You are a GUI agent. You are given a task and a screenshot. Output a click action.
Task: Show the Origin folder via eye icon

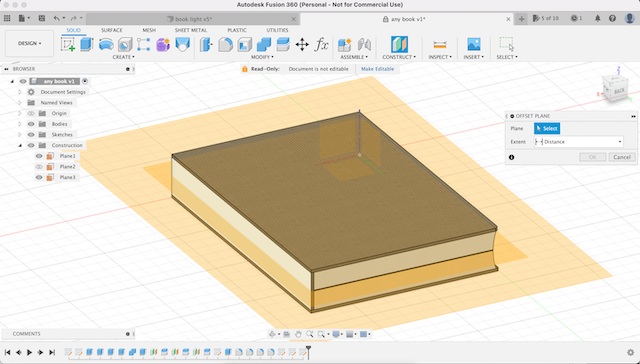[x=31, y=113]
